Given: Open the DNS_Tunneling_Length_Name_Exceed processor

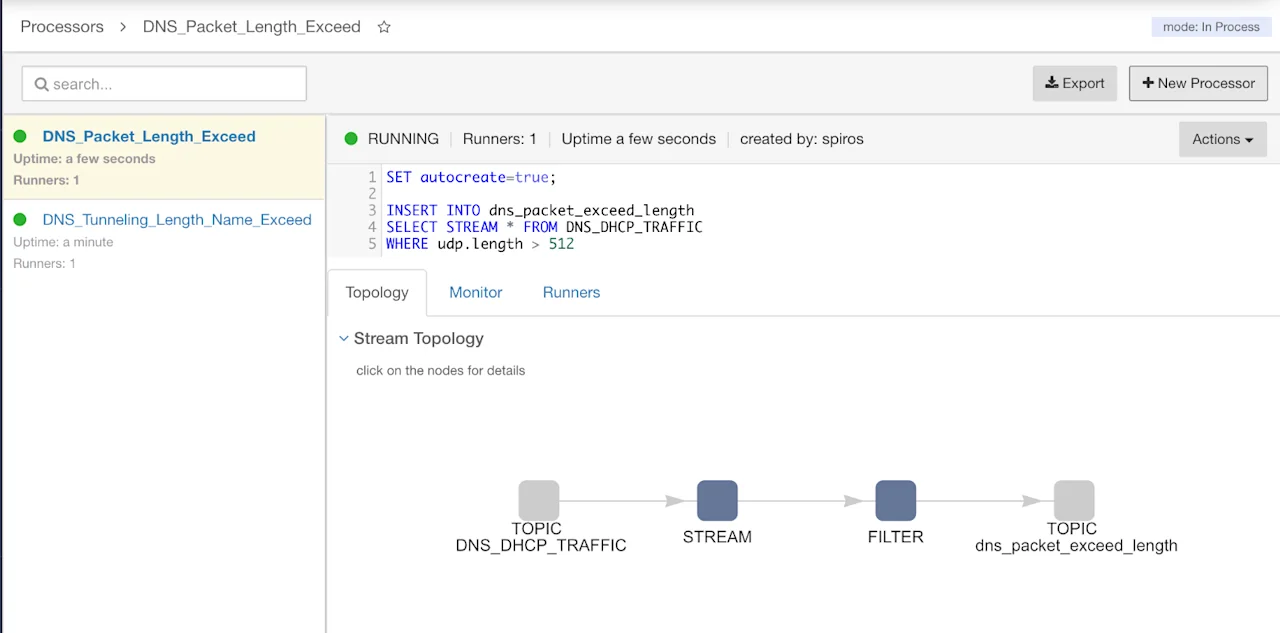Looking at the screenshot, I should point(177,219).
